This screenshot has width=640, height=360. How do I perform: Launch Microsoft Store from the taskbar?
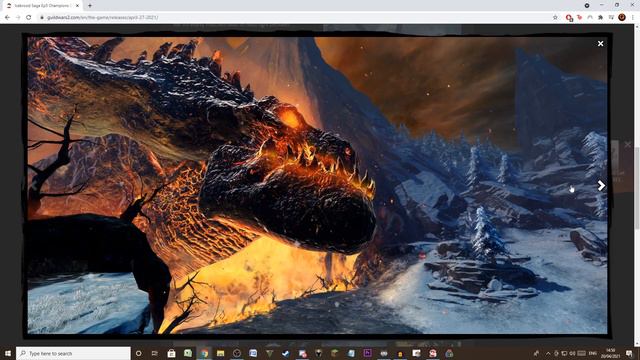point(171,353)
